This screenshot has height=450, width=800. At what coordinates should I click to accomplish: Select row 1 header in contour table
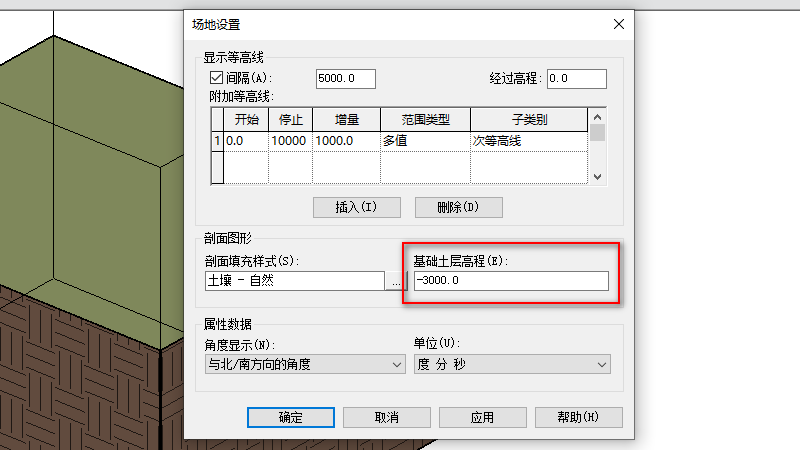[217, 141]
